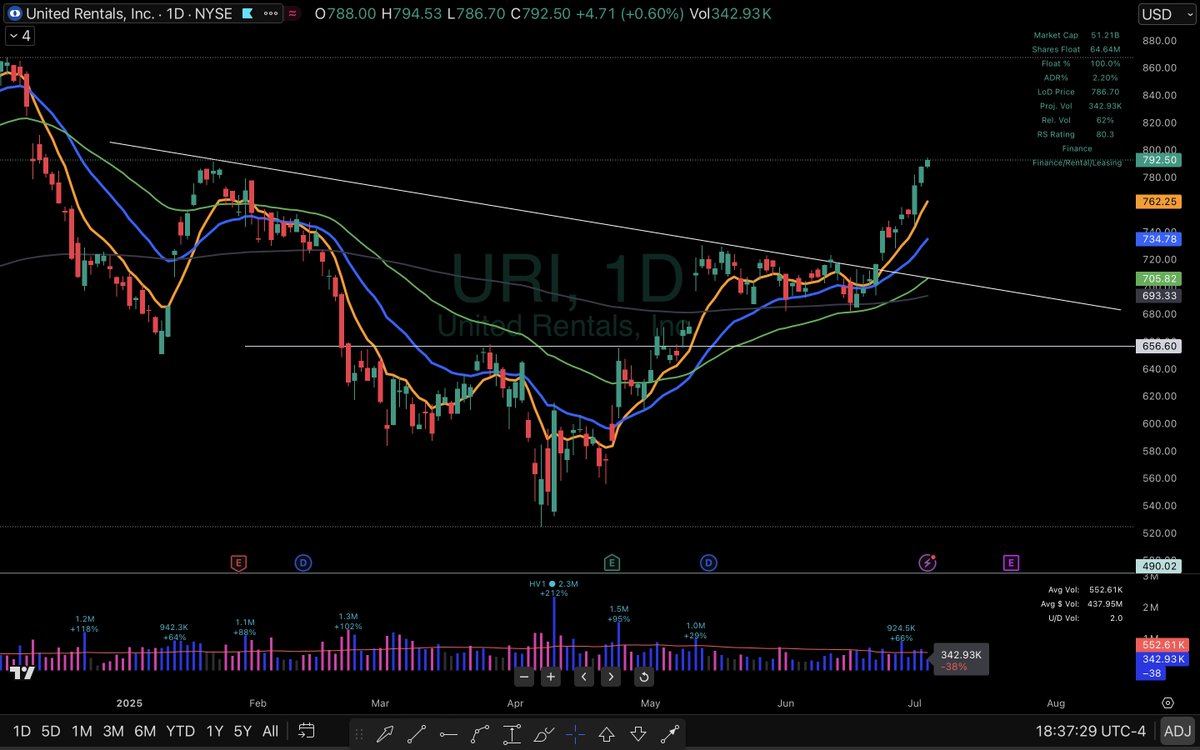Click the green E earnings marker in April

pyautogui.click(x=612, y=563)
